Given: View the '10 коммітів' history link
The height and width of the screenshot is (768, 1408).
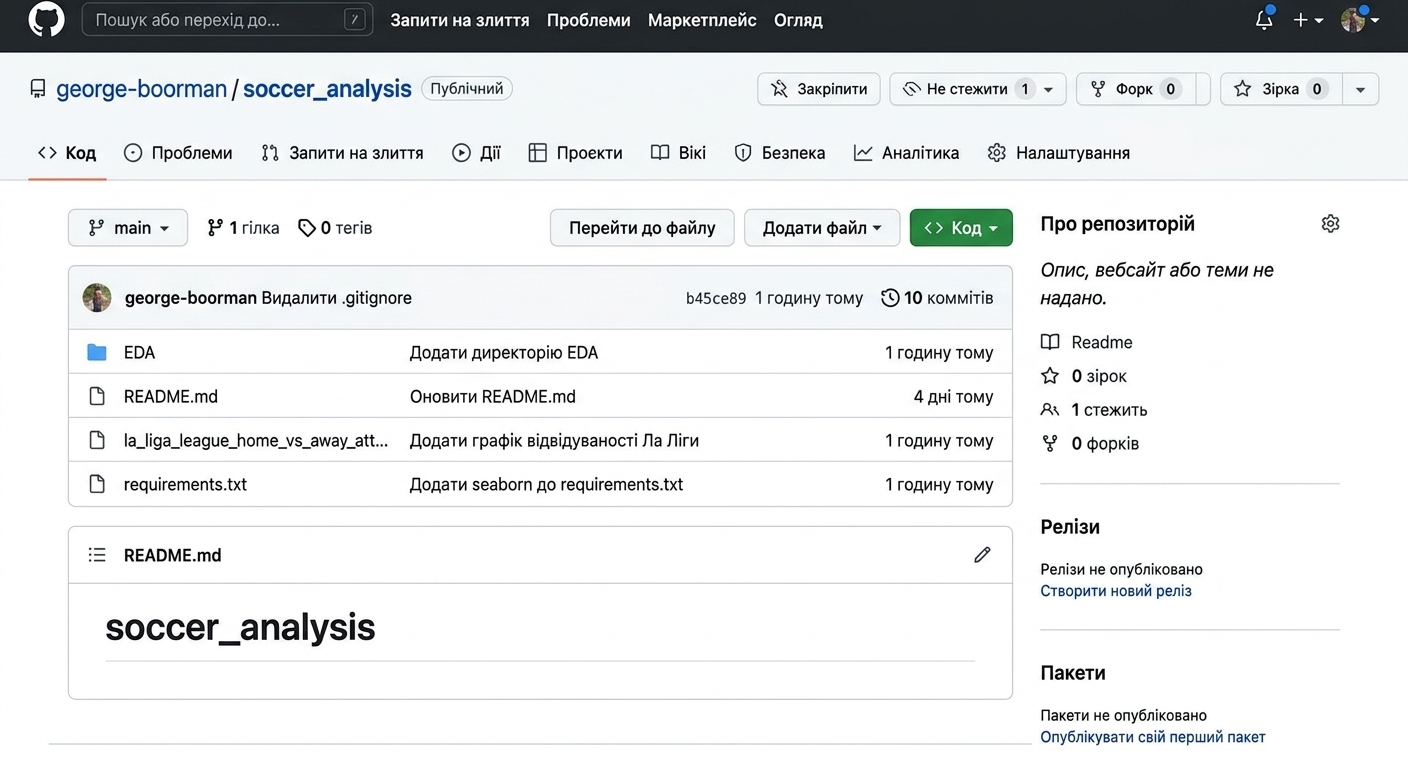Looking at the screenshot, I should [x=937, y=298].
